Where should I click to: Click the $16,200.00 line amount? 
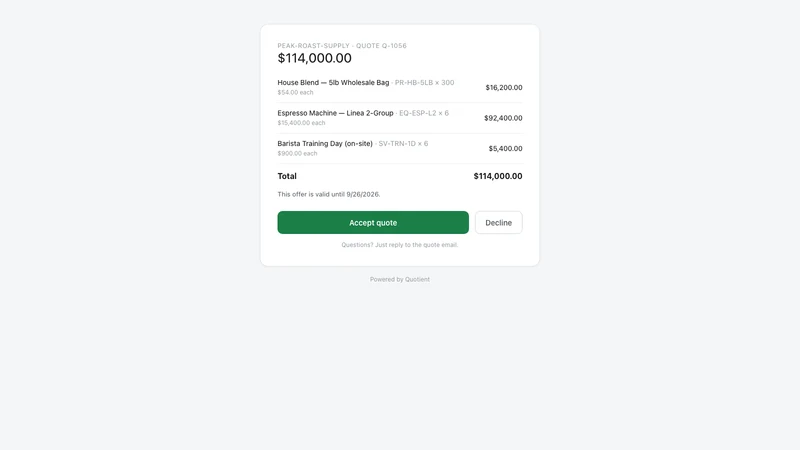(x=504, y=87)
